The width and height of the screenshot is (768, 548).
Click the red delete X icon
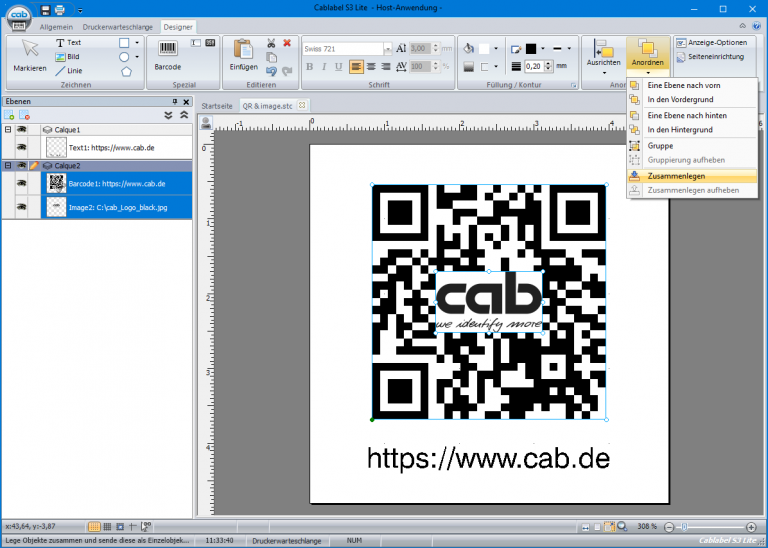[x=287, y=43]
